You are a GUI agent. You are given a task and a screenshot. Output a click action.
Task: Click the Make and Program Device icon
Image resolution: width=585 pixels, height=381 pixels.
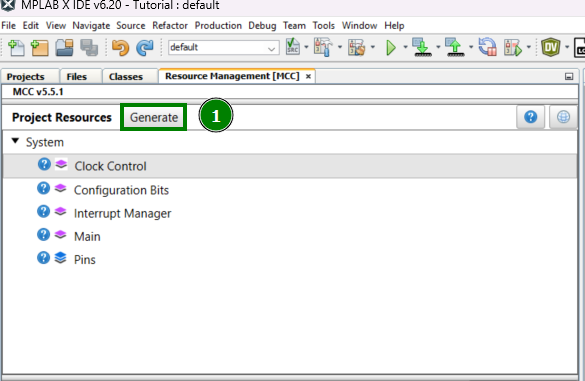tap(422, 47)
